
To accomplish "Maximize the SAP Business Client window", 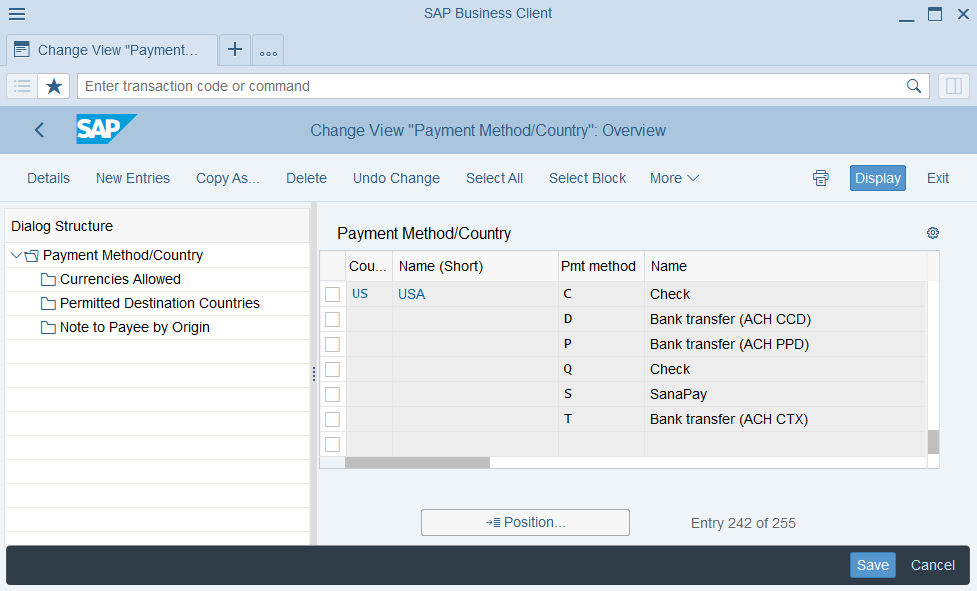I will (935, 14).
